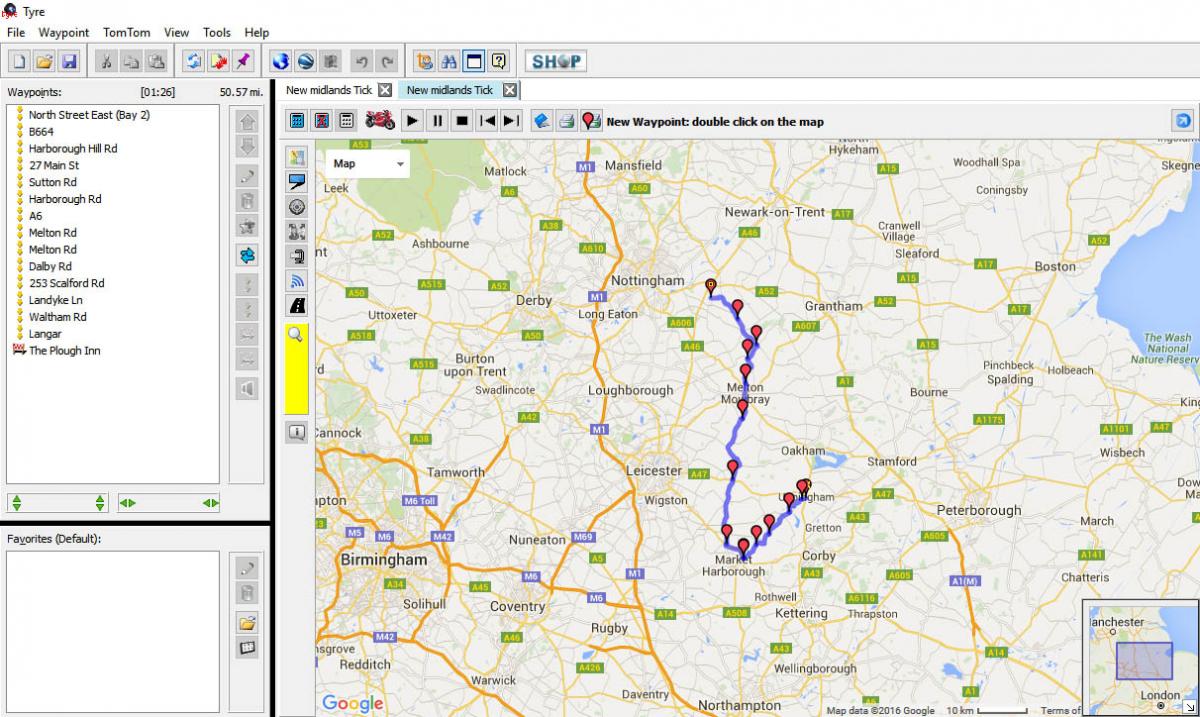Click the red map-pin new waypoint icon
Viewport: 1200px width, 717px height.
(x=591, y=121)
